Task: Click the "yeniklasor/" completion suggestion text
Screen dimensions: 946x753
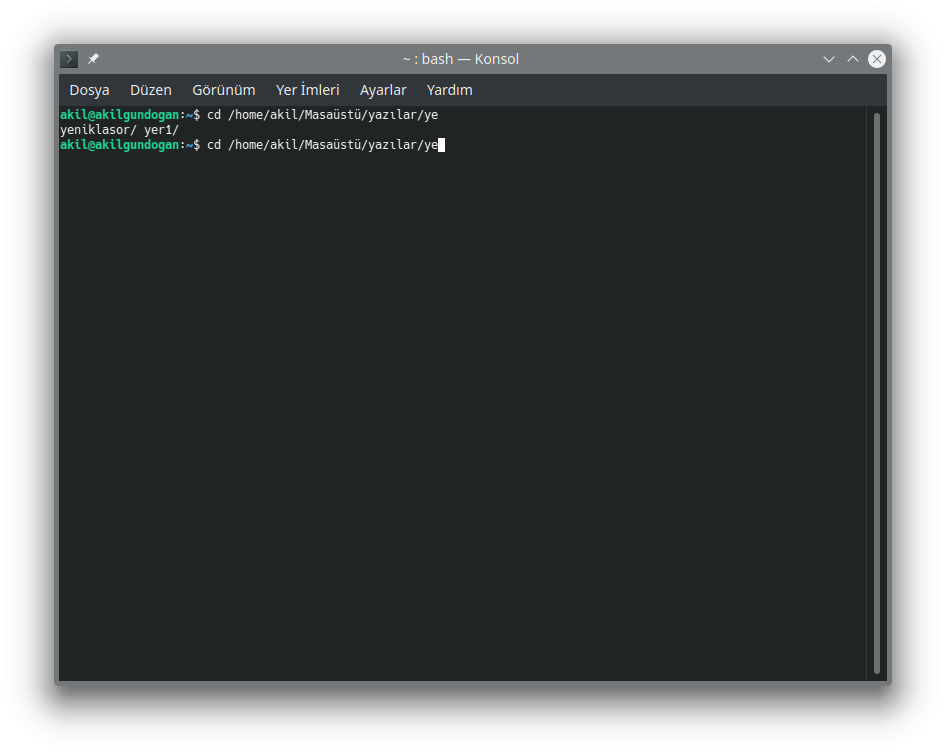Action: (x=98, y=130)
